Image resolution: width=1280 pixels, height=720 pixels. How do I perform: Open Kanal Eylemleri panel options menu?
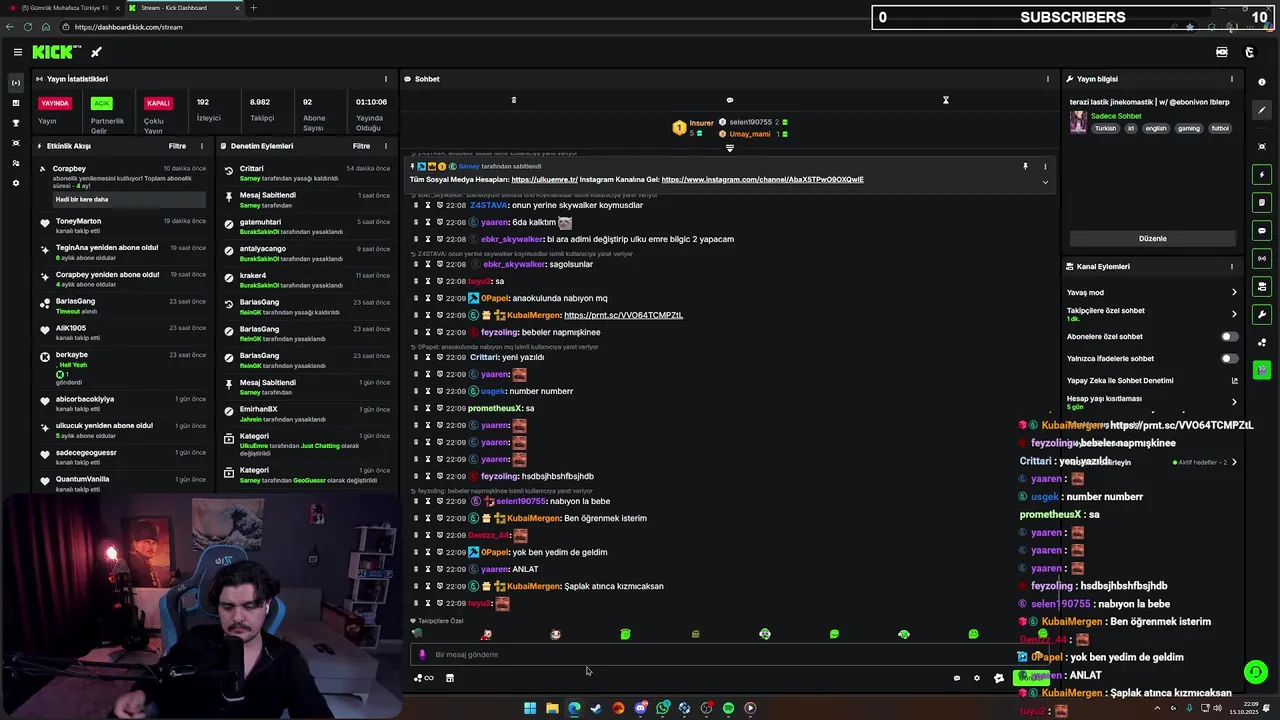click(1232, 267)
